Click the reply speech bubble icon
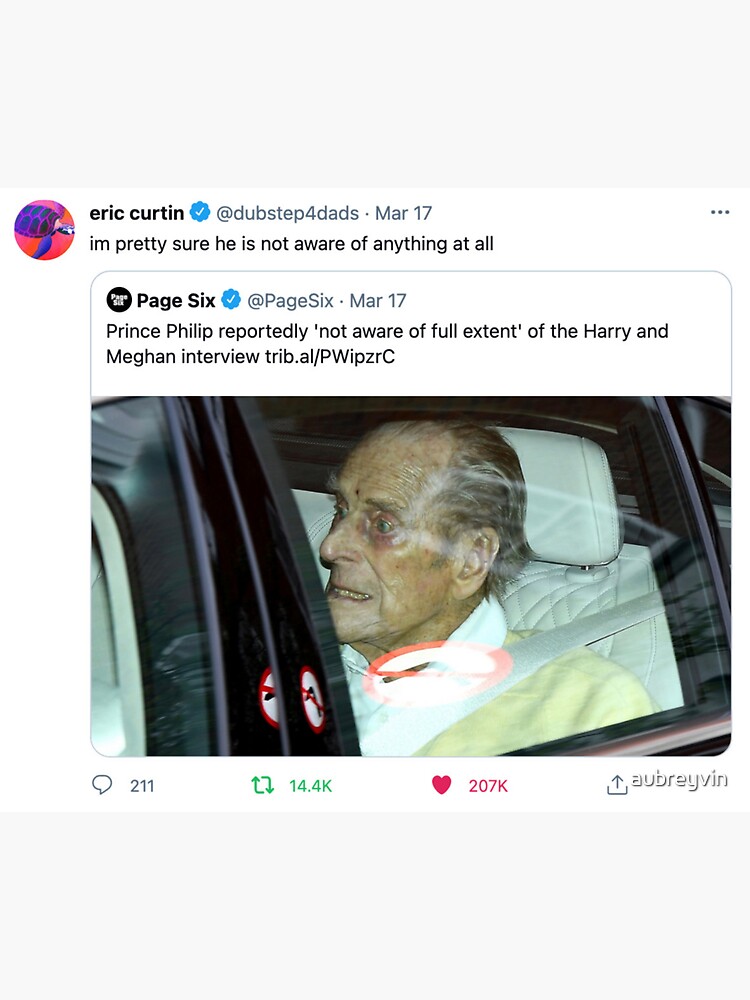 [102, 785]
